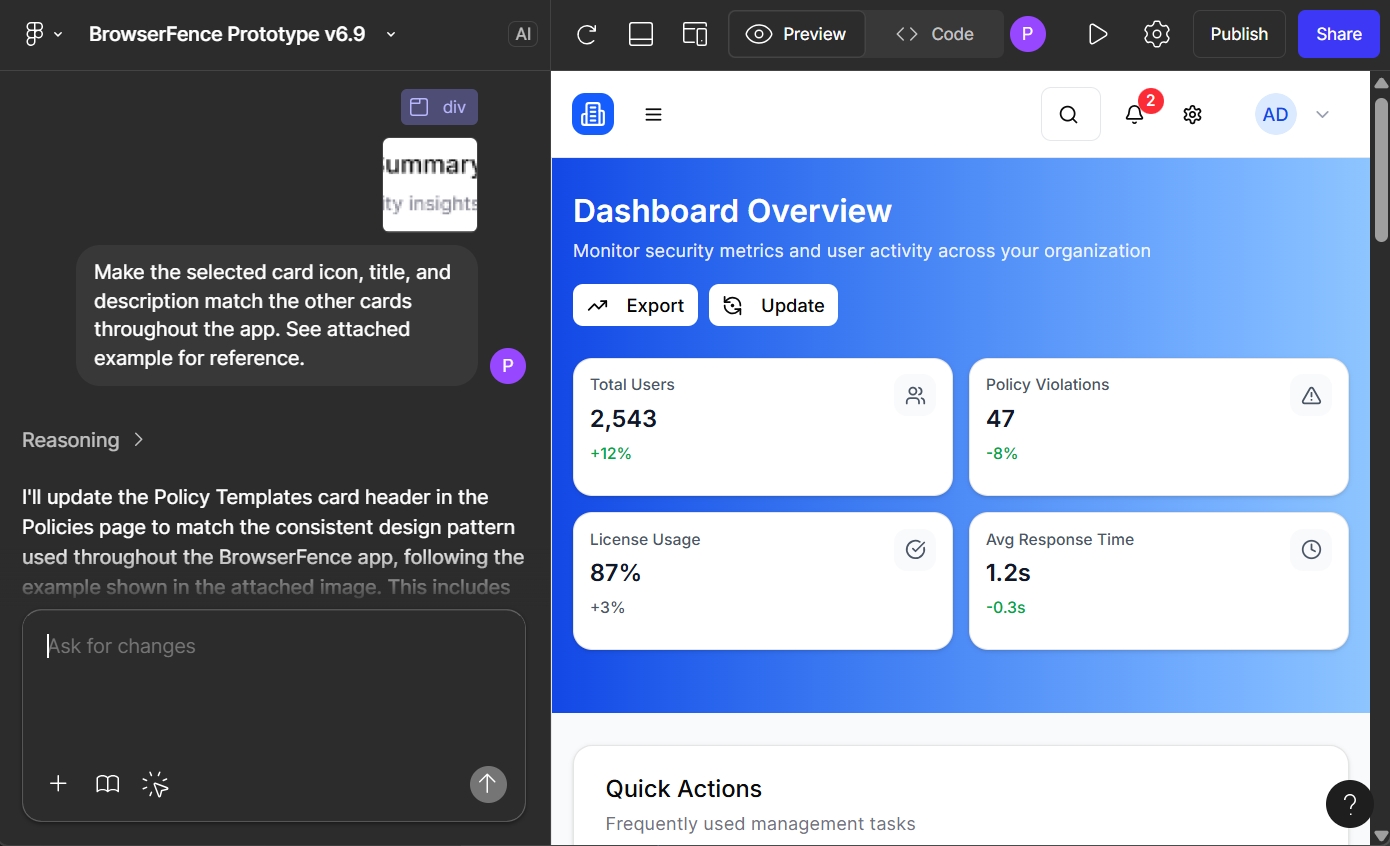Open settings gear in top toolbar
The image size is (1390, 846).
[1156, 35]
